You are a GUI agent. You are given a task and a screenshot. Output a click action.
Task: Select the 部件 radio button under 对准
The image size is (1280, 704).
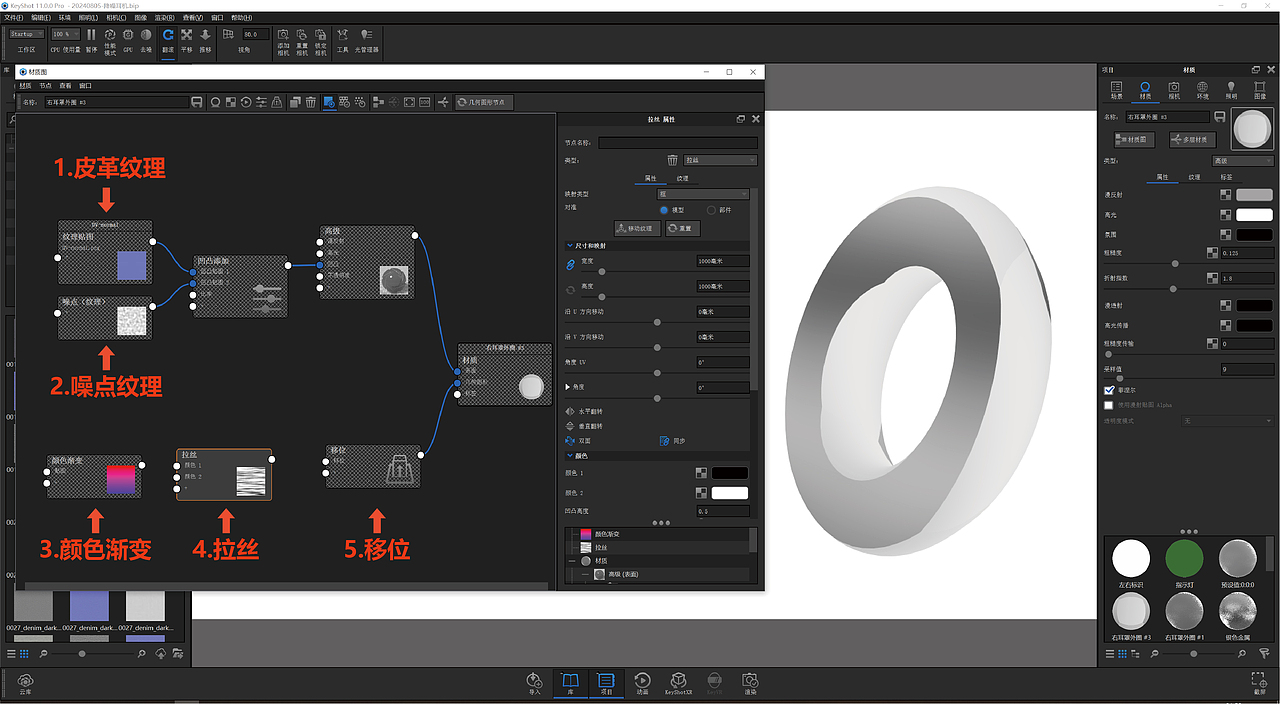pos(711,210)
